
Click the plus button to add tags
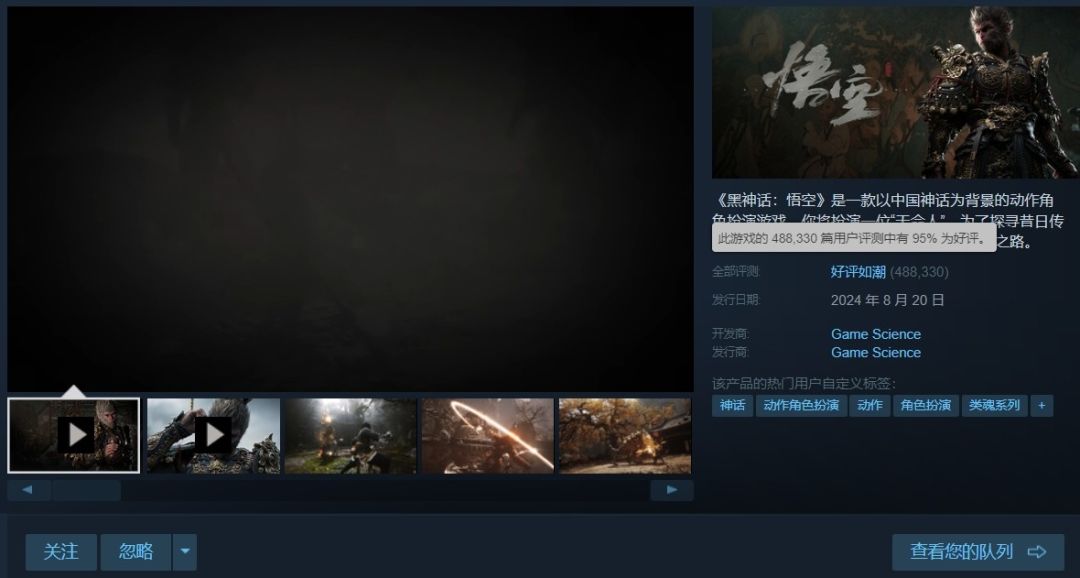coord(1041,405)
